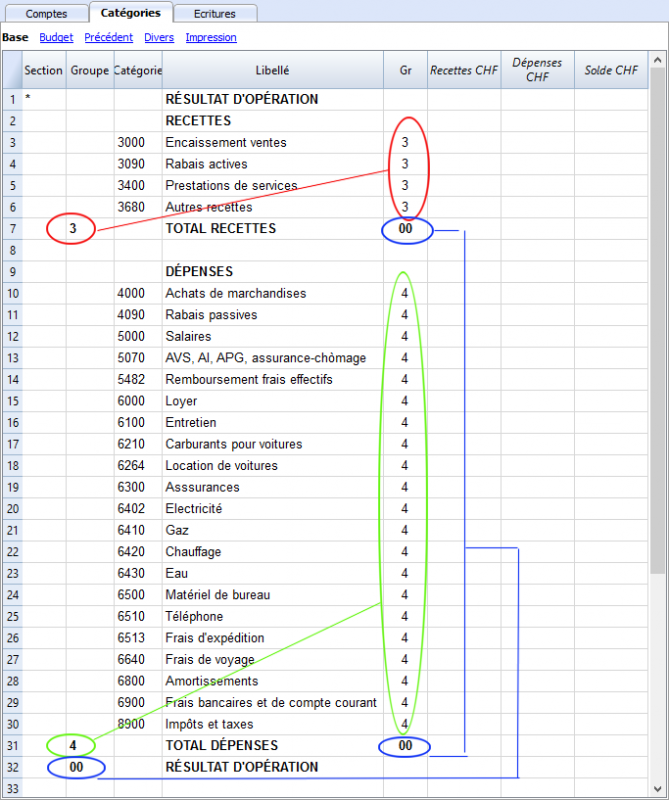
Task: Select row number 7 header
Action: click(11, 229)
